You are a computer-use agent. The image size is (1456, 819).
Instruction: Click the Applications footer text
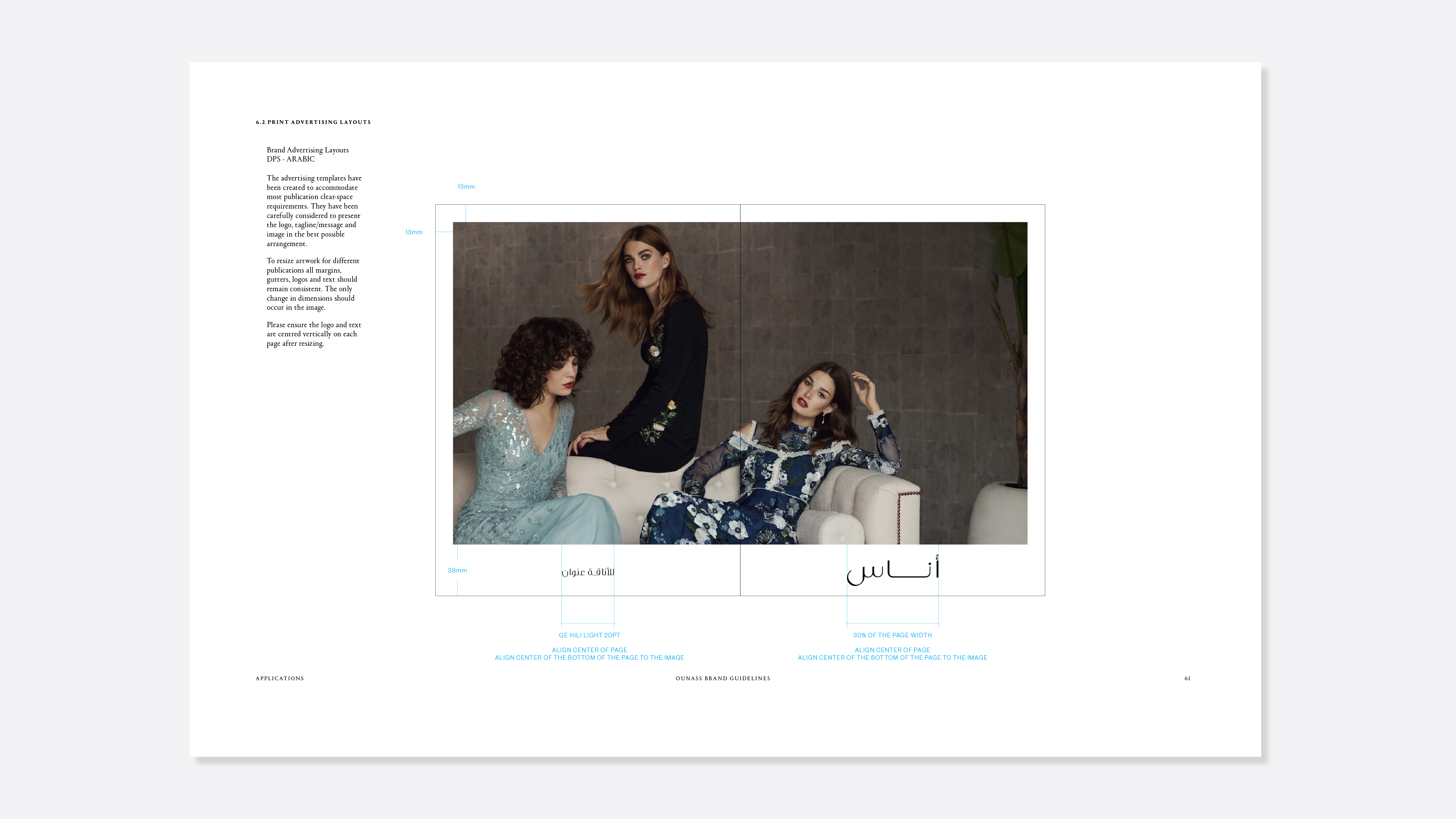click(280, 678)
